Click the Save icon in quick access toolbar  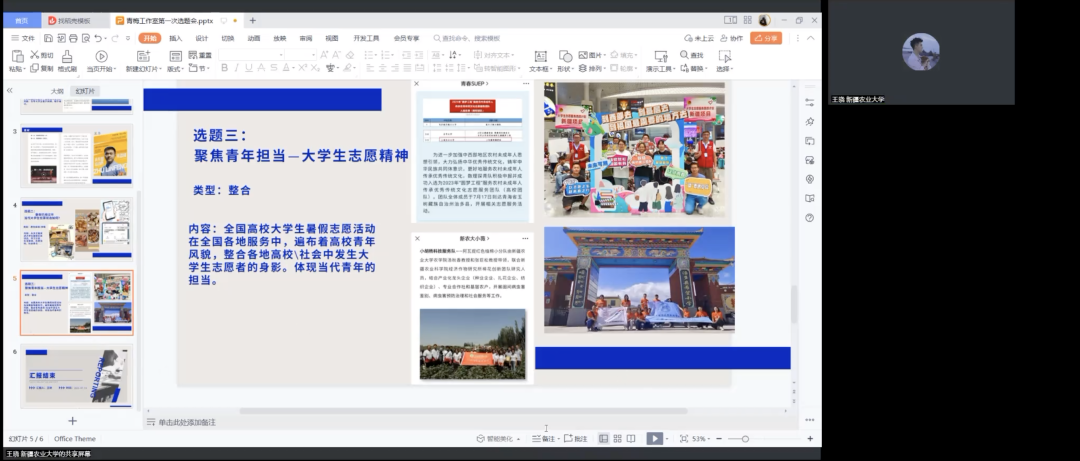tap(48, 39)
